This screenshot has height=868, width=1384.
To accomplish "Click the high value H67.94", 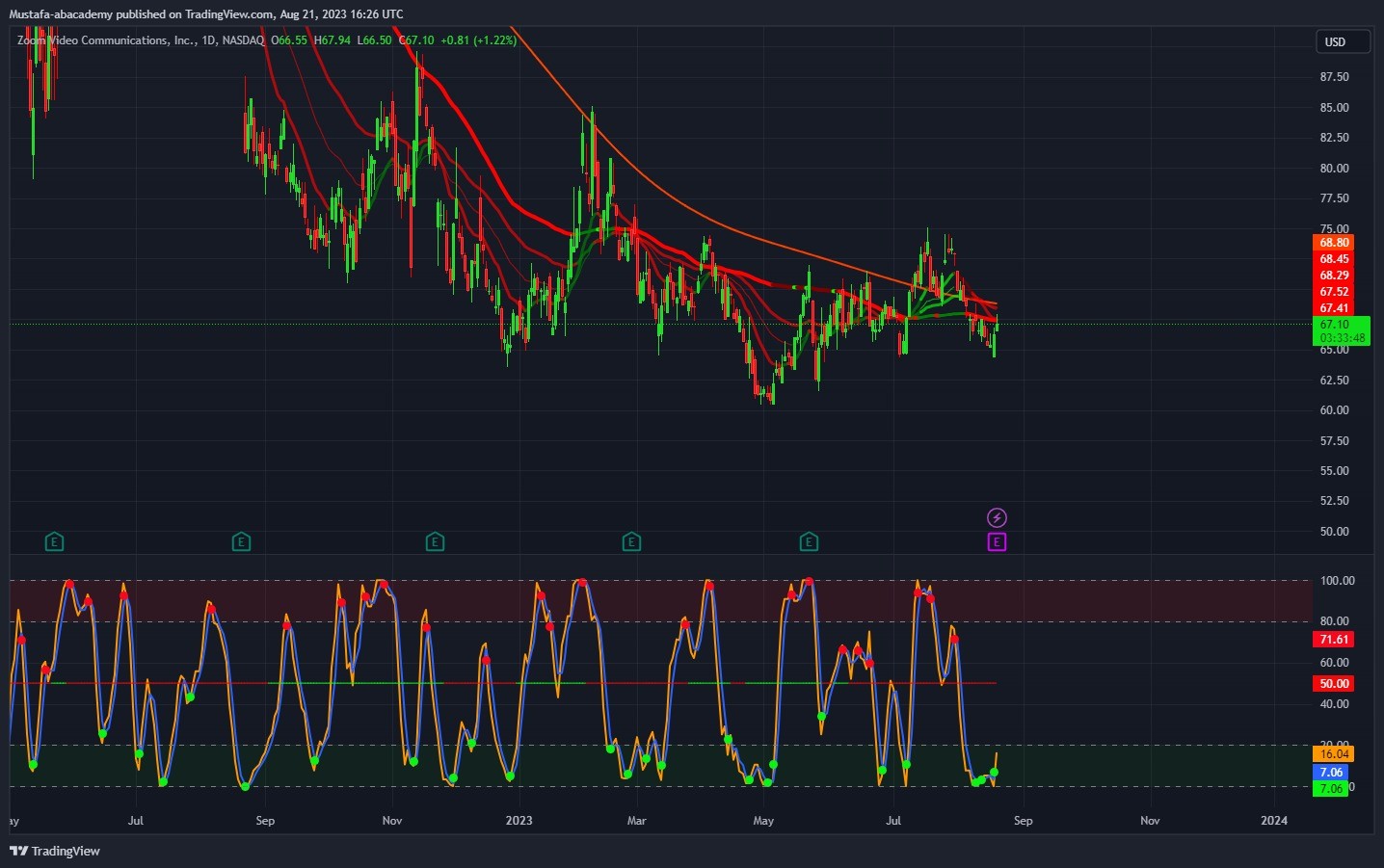I will [333, 40].
